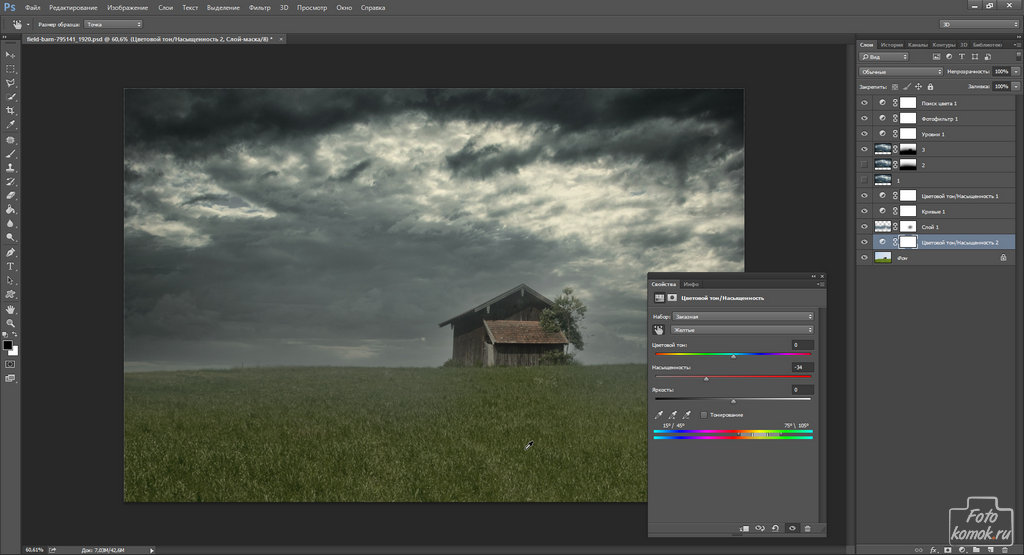Screen dimensions: 1024x555
Task: Select the Move tool
Action: coord(10,55)
